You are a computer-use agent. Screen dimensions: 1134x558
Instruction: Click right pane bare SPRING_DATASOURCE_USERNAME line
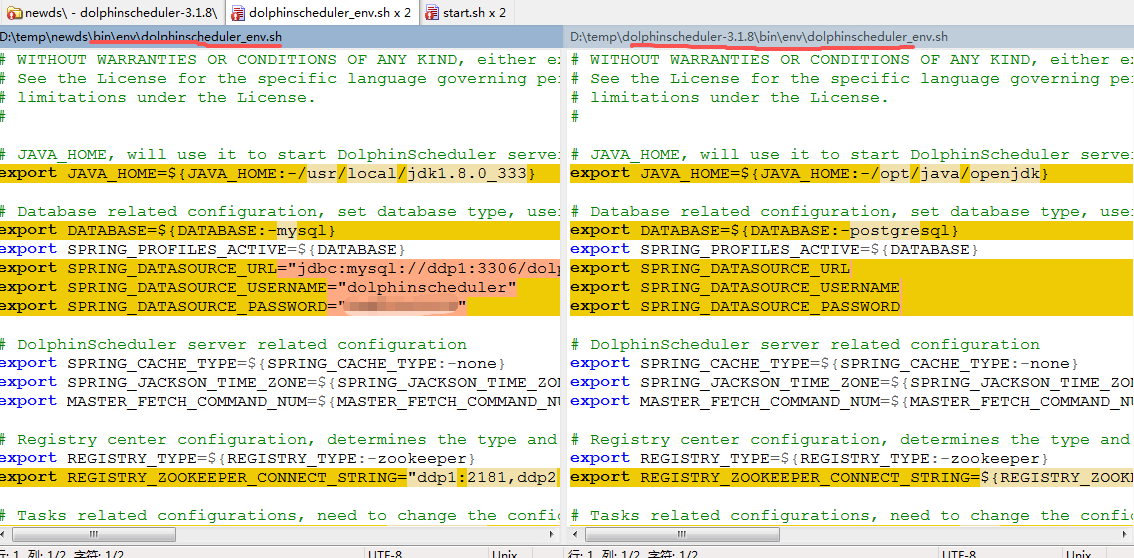tap(852, 287)
